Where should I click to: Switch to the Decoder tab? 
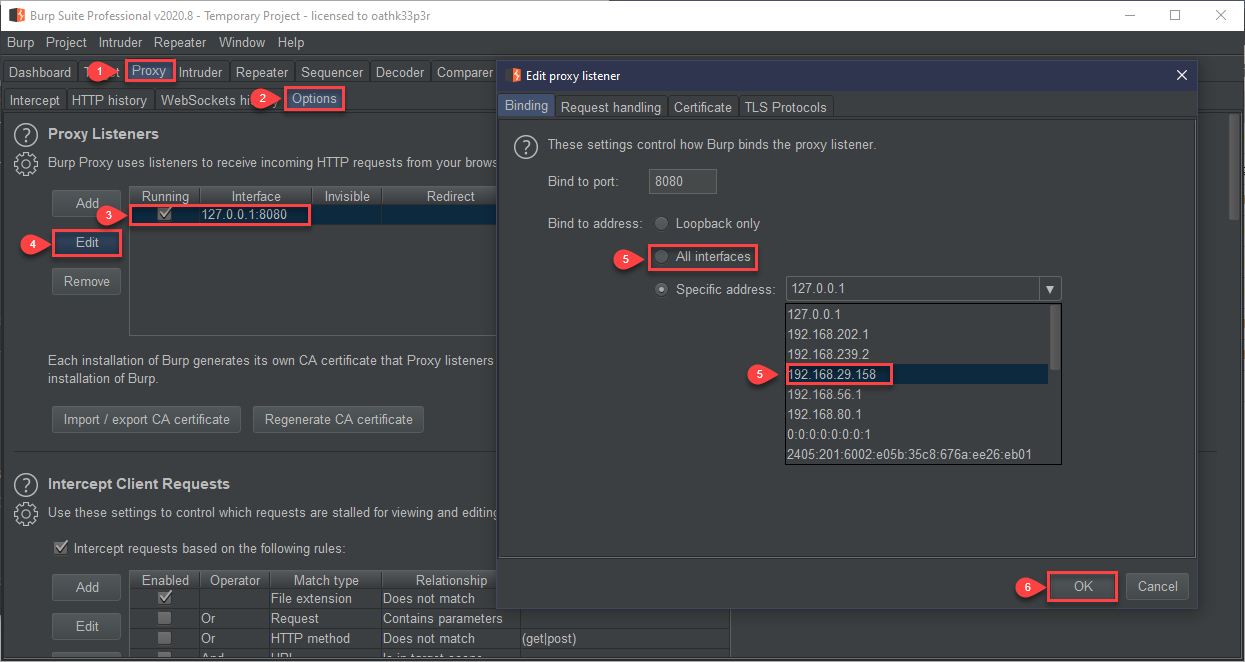click(400, 72)
